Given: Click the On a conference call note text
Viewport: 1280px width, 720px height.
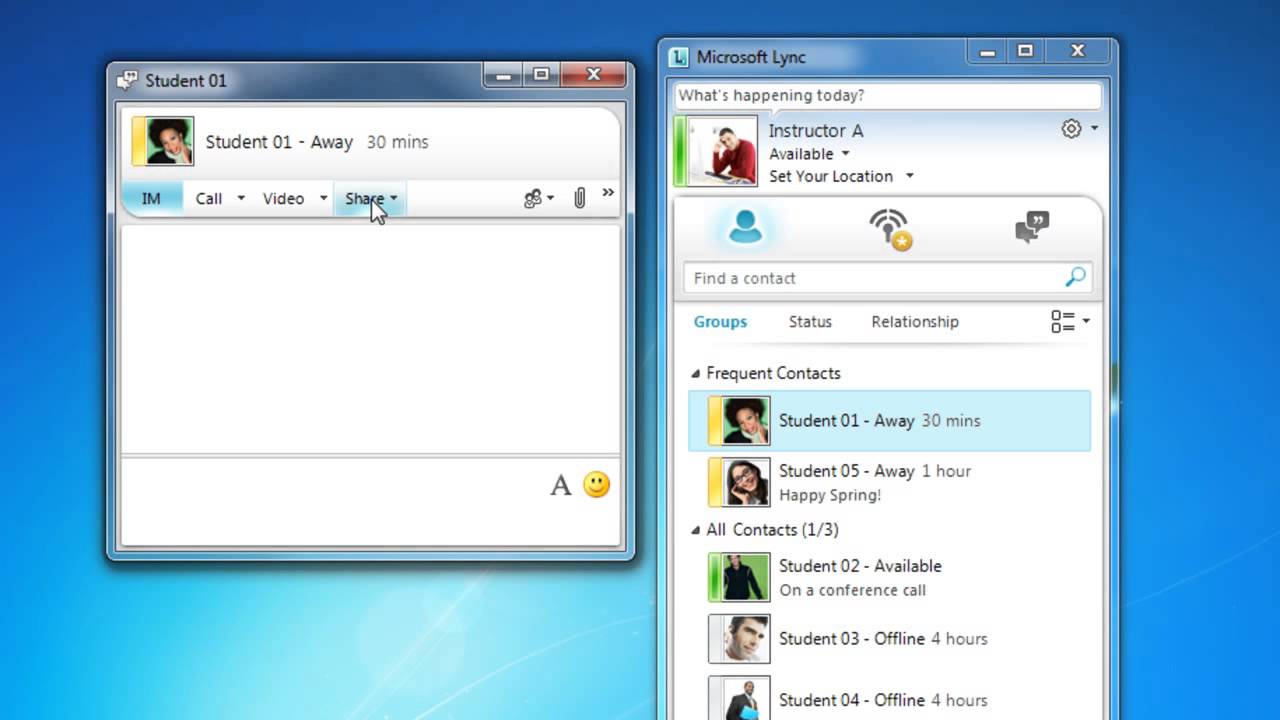Looking at the screenshot, I should click(x=853, y=590).
